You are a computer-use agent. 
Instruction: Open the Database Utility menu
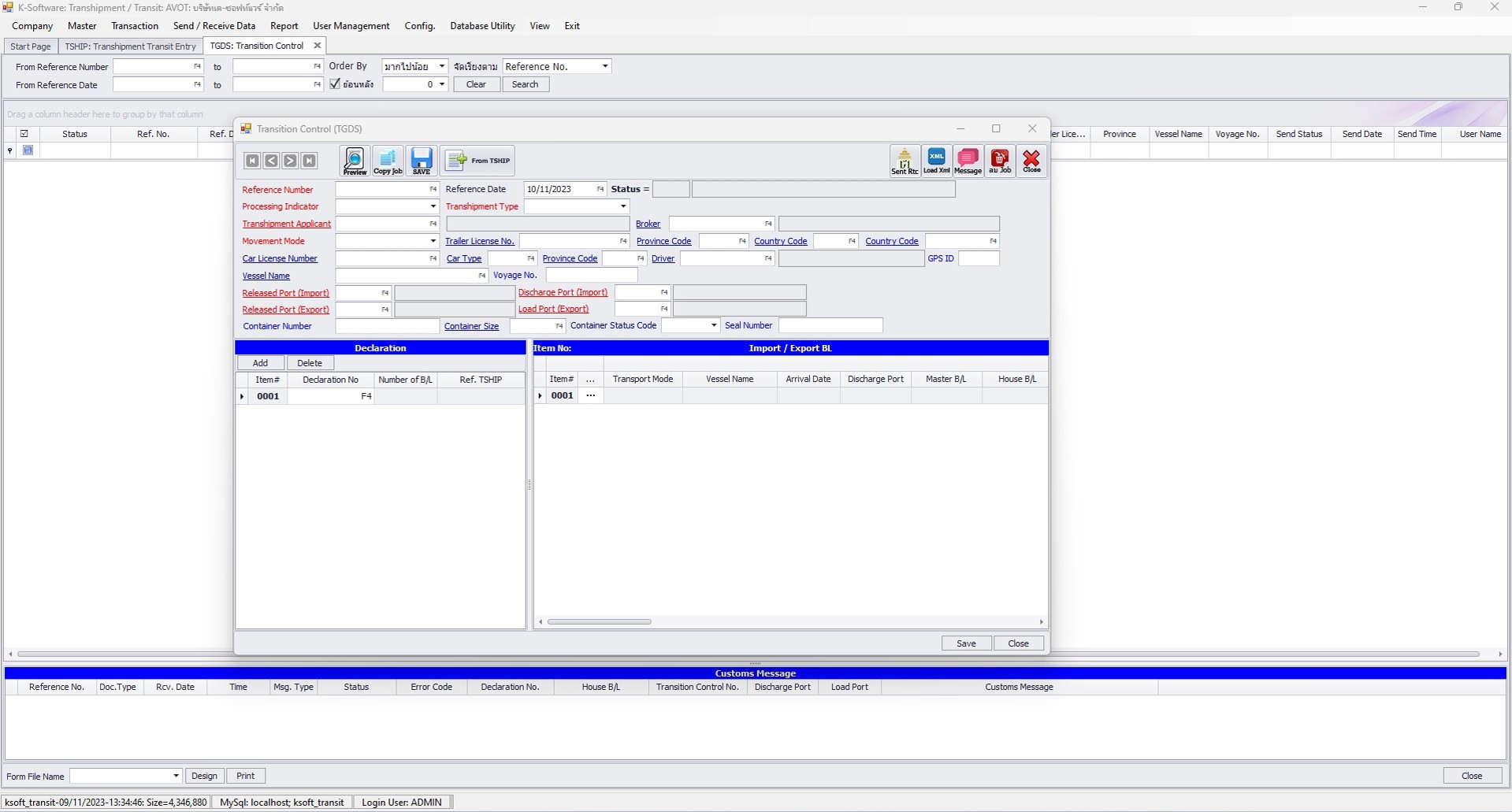(482, 25)
